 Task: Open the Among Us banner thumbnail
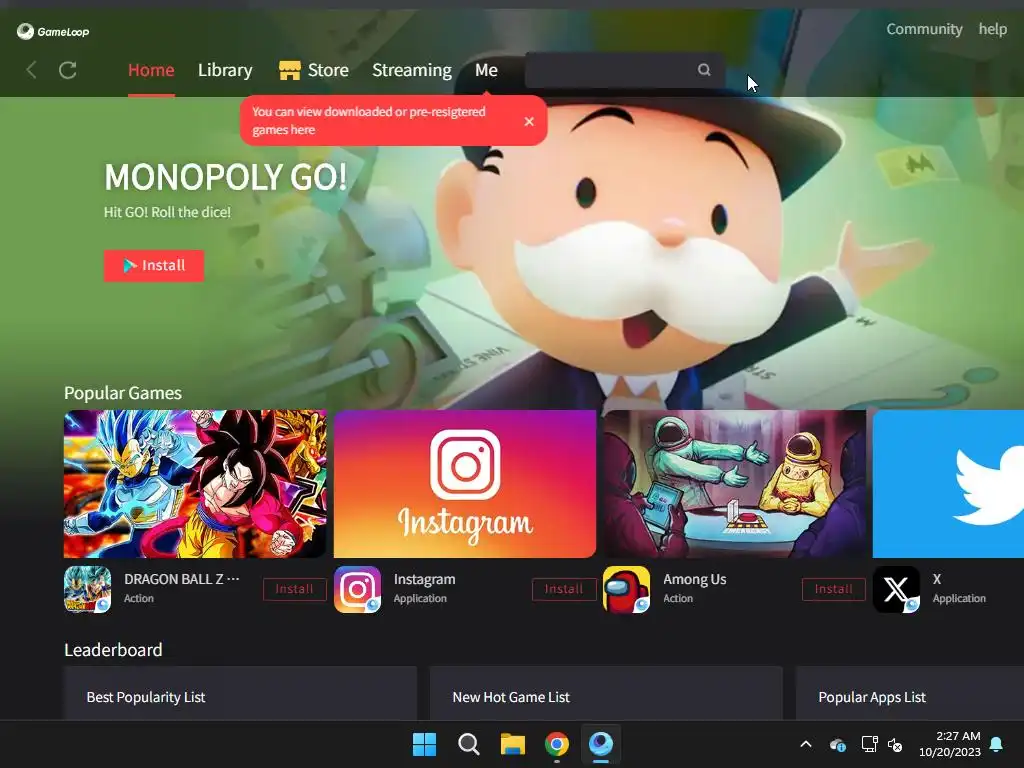pos(735,484)
